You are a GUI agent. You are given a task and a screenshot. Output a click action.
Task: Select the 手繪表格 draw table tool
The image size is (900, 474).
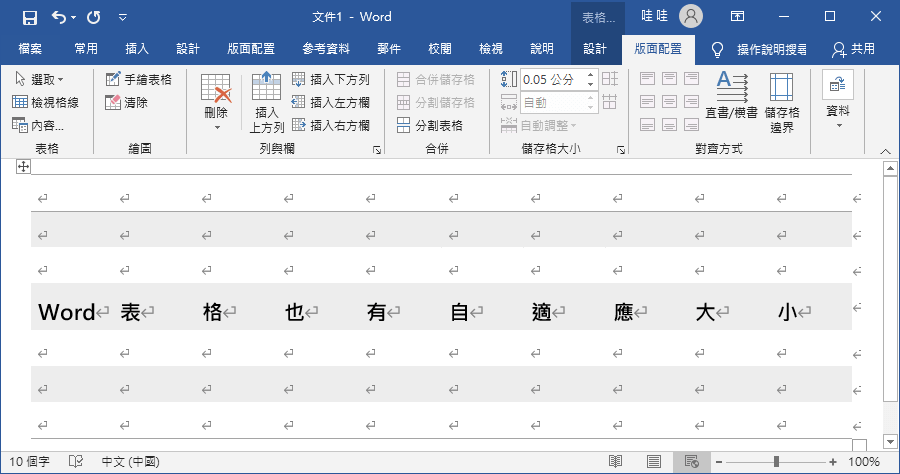[139, 79]
